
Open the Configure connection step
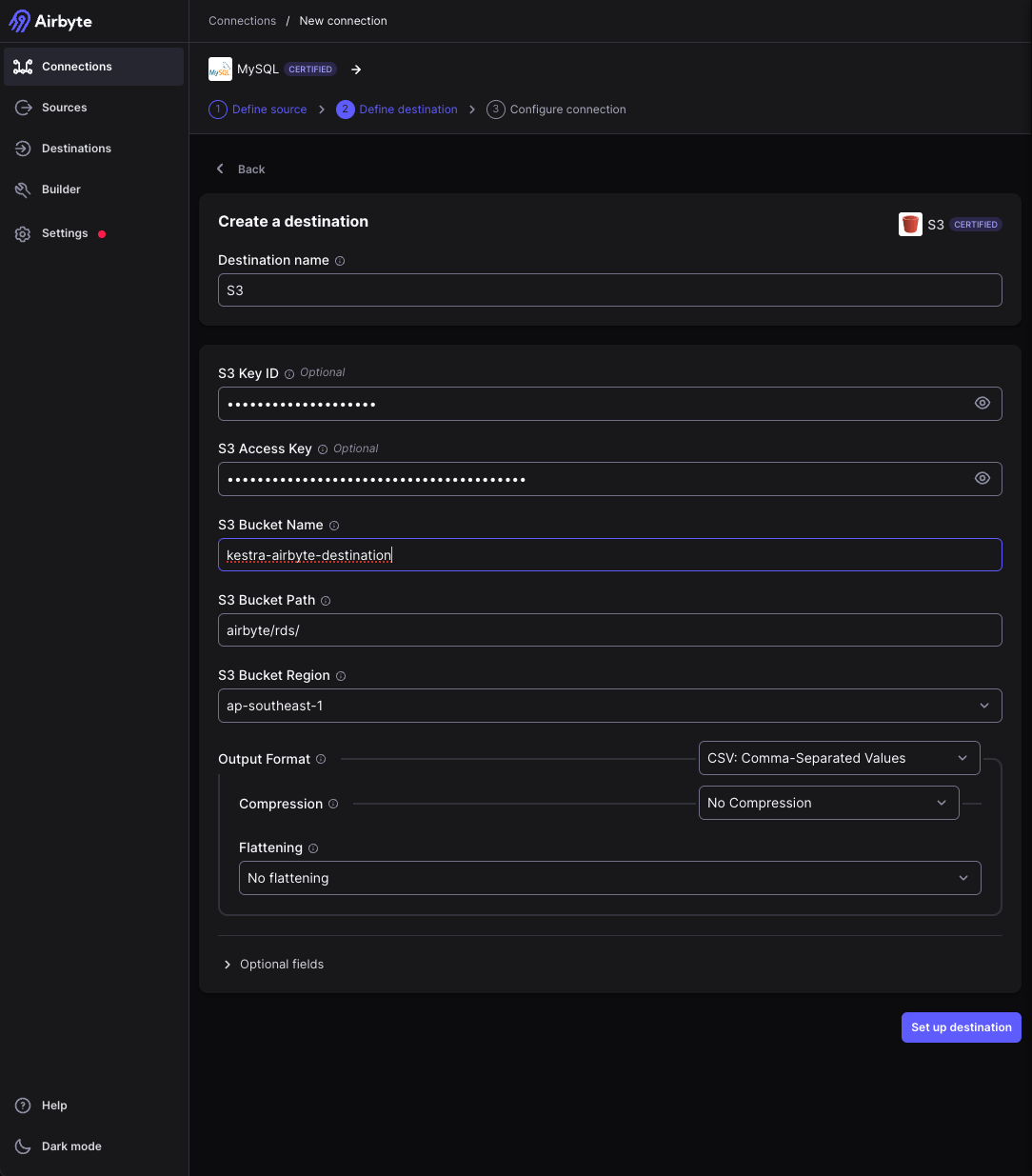(557, 110)
